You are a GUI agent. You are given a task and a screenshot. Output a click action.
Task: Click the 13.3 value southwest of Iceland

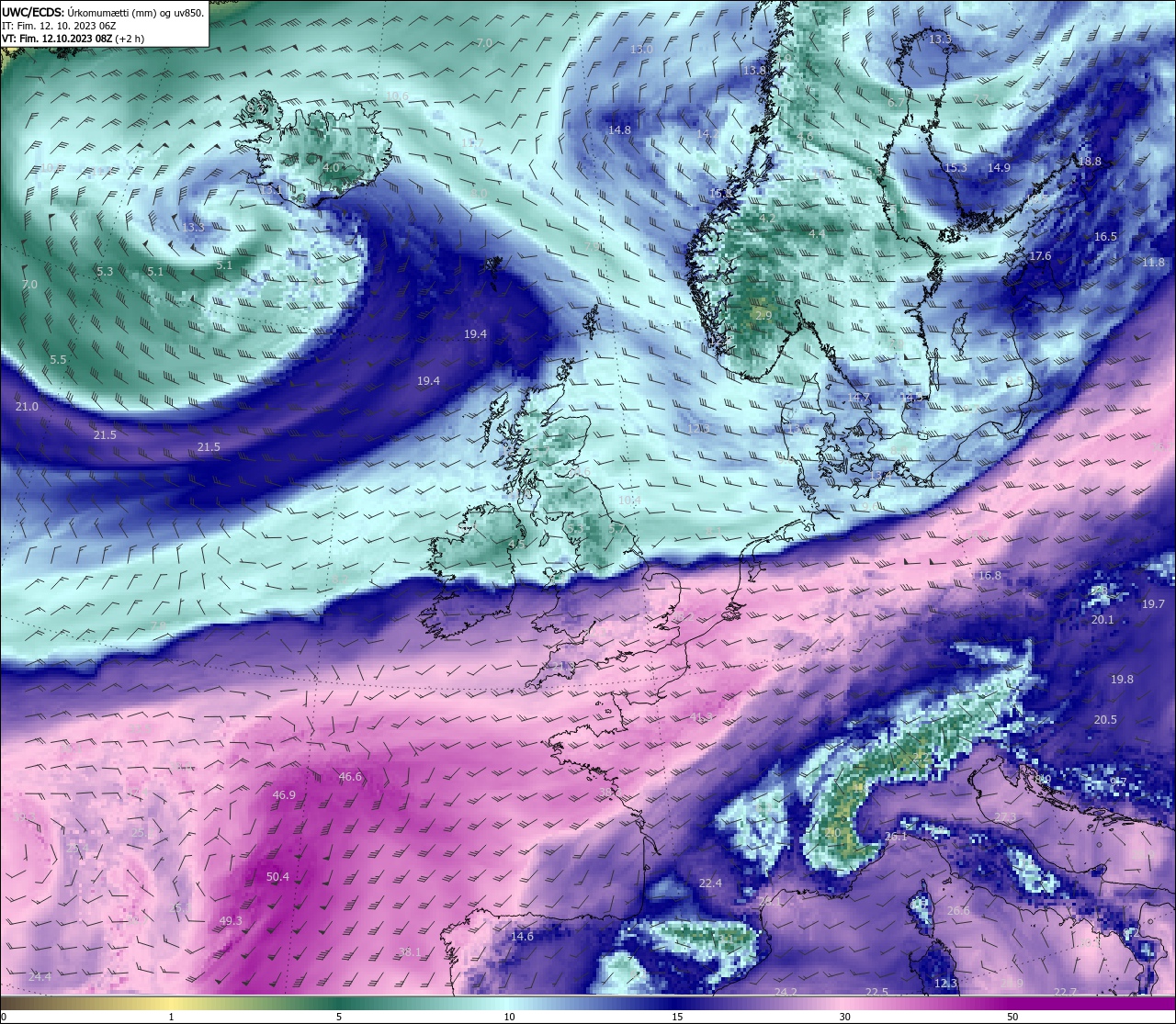[193, 227]
